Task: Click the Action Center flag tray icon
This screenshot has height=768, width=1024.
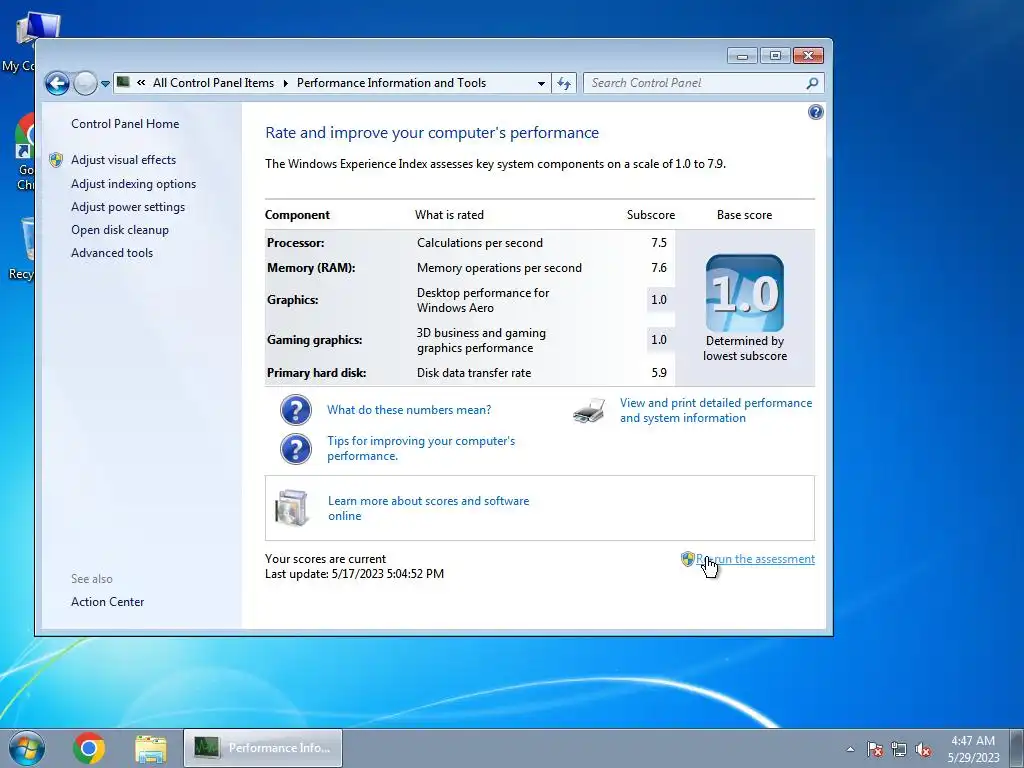Action: [875, 749]
